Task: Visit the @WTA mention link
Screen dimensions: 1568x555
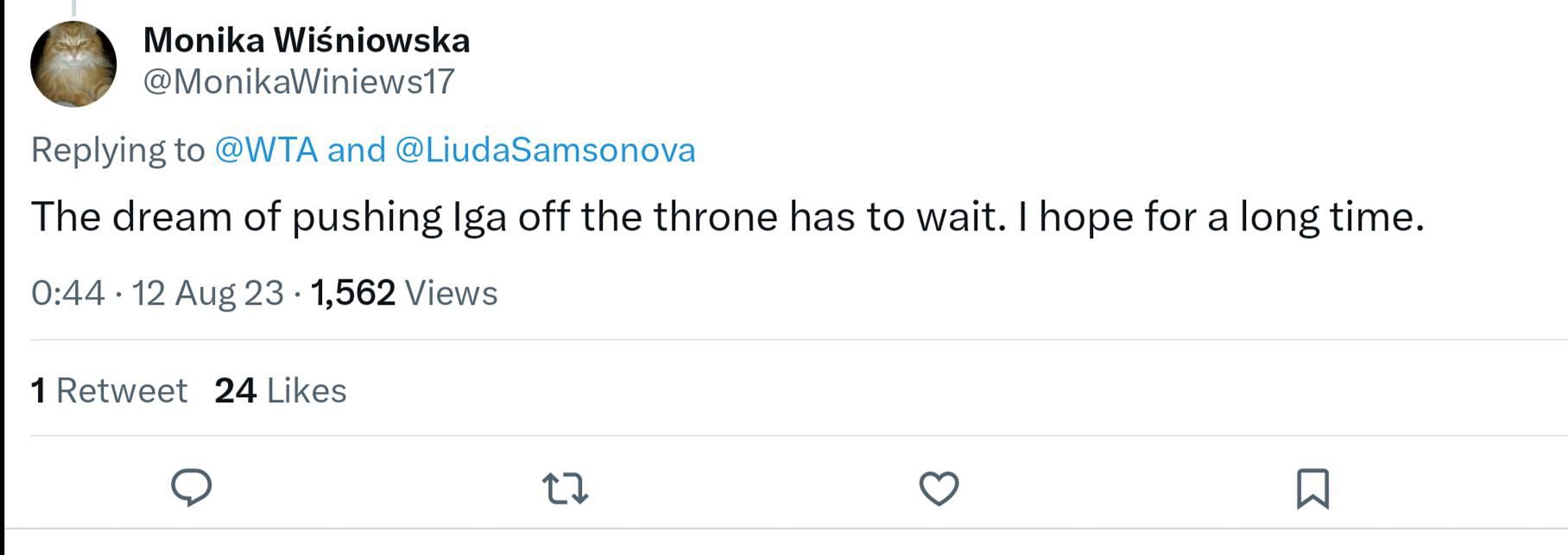Action: click(x=266, y=150)
